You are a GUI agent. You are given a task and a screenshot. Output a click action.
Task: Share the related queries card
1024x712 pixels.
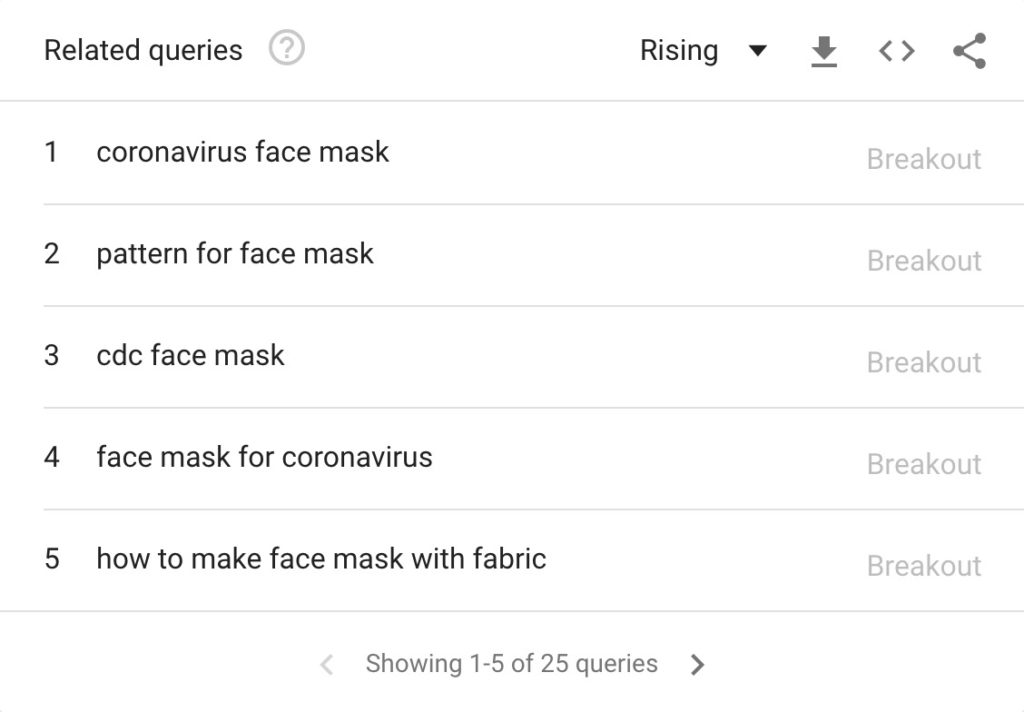pyautogui.click(x=969, y=51)
